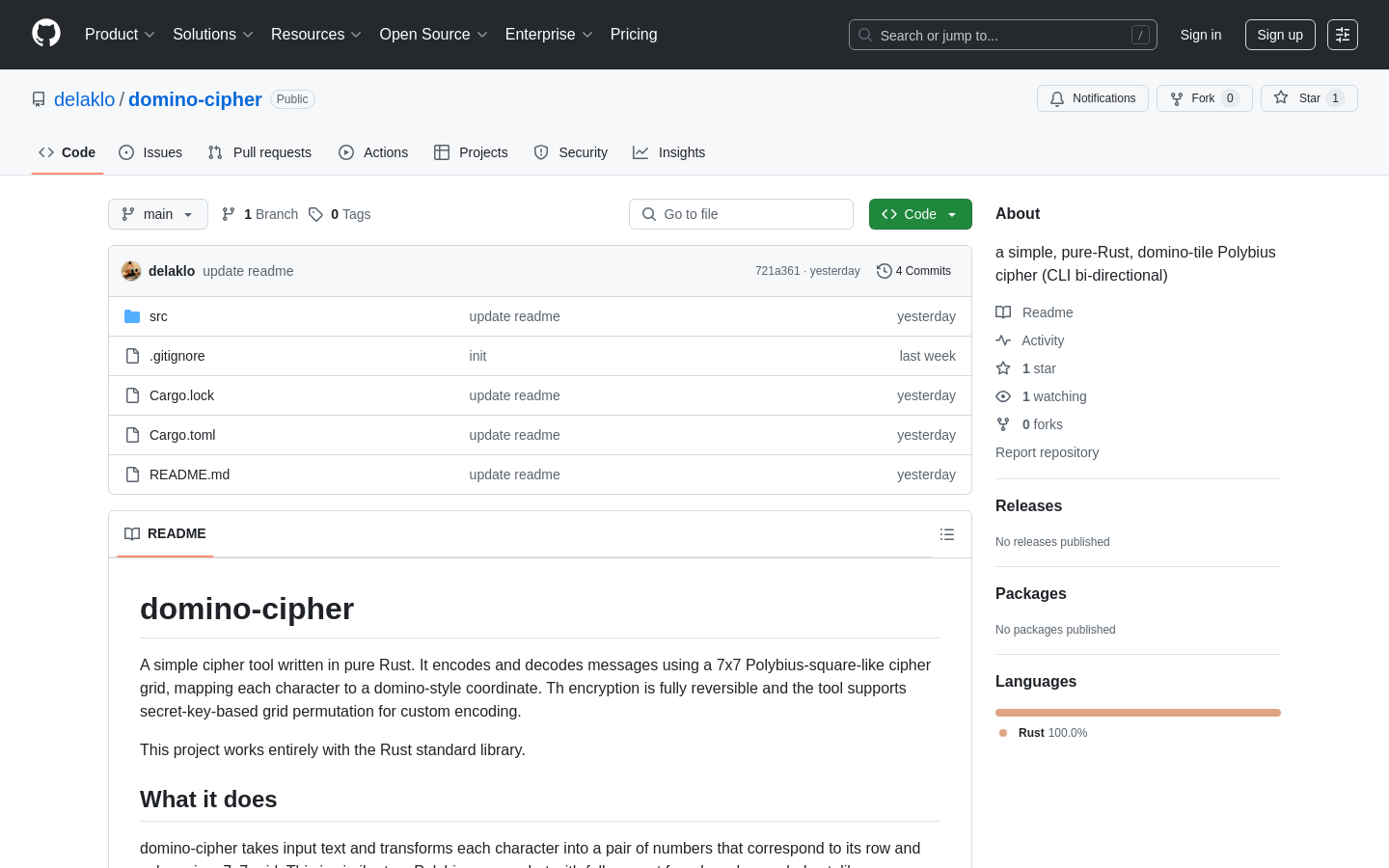Image resolution: width=1389 pixels, height=868 pixels.
Task: Switch to the Security tab
Action: click(x=571, y=152)
